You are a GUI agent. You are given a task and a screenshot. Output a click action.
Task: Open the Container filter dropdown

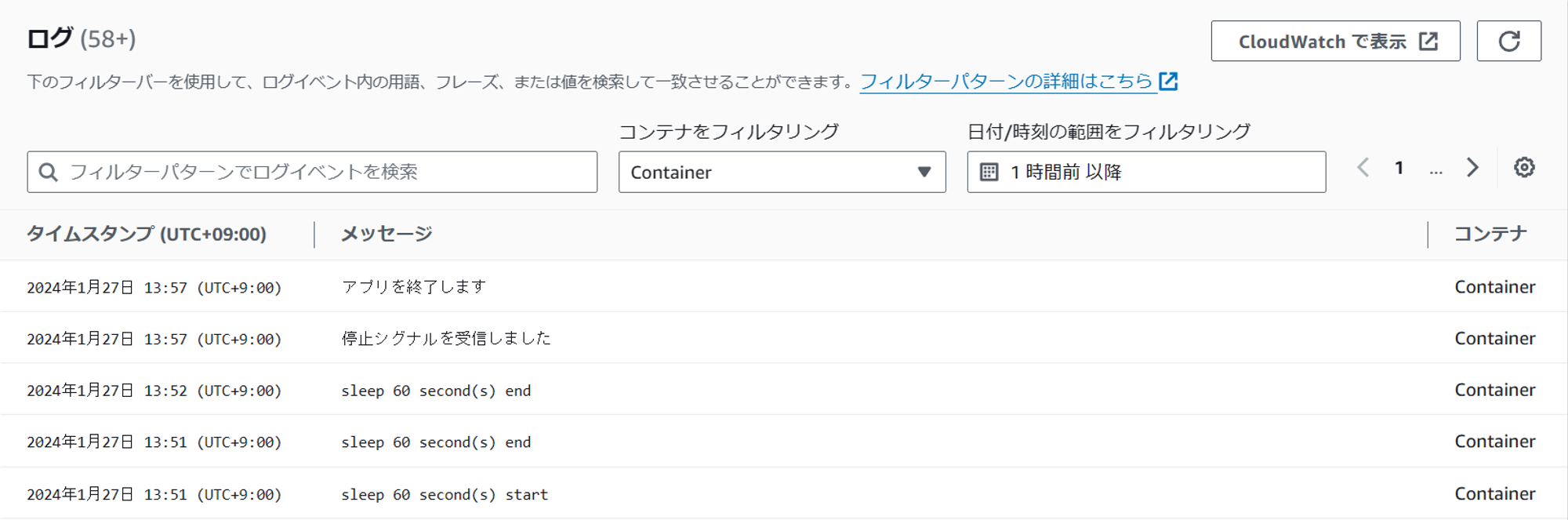[781, 173]
